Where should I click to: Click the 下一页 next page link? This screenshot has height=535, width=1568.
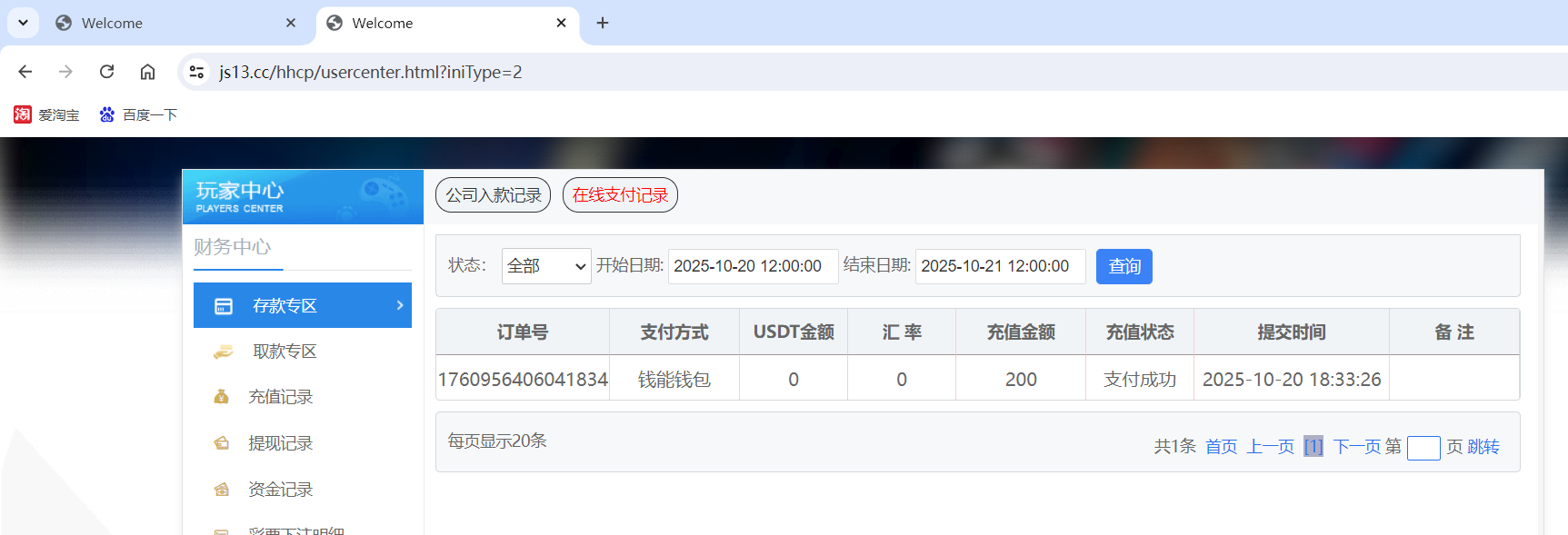(x=1357, y=447)
